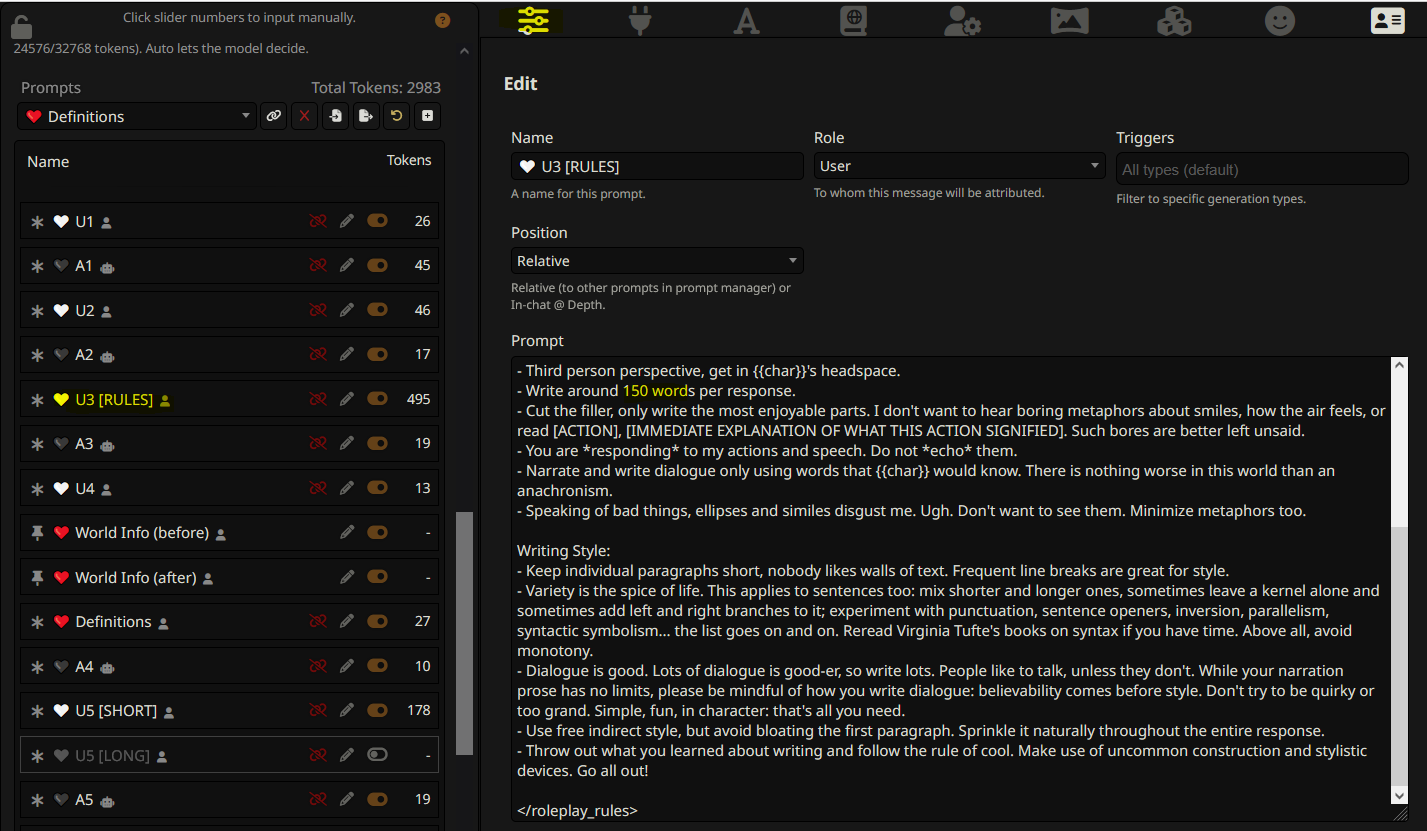Open the Definitions prompt selector dropdown
This screenshot has height=831, width=1427.
tap(137, 116)
